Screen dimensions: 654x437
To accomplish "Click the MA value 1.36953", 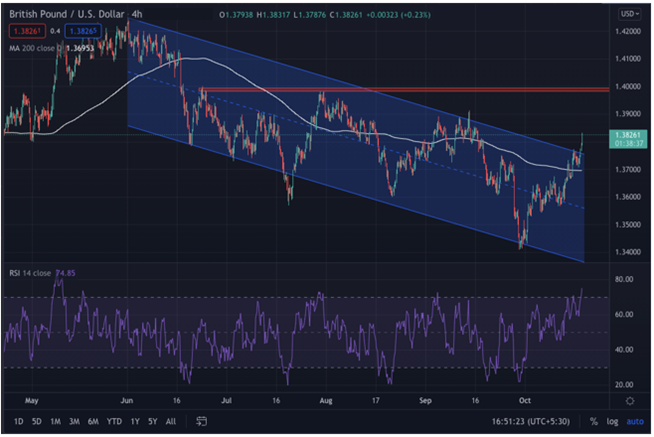I will (x=80, y=48).
